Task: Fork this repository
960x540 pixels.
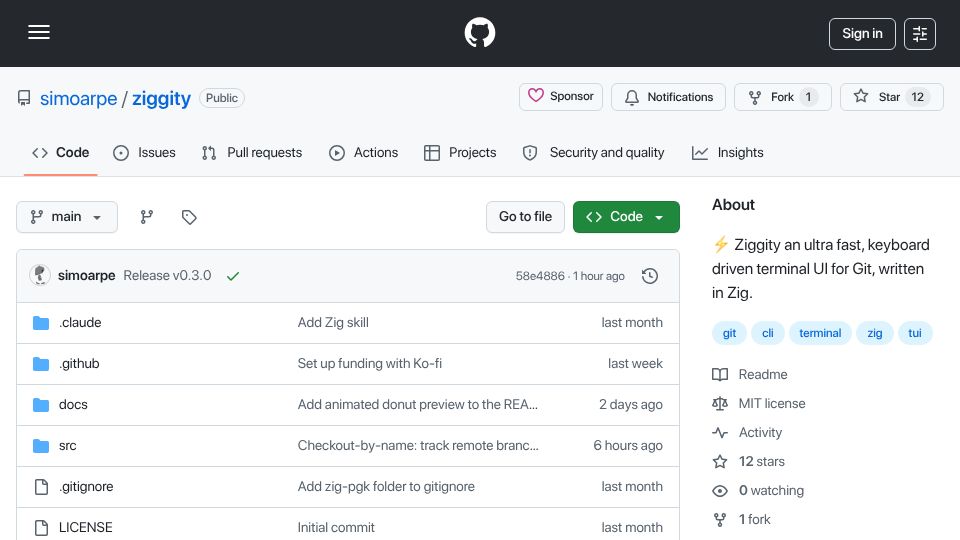Action: 782,97
